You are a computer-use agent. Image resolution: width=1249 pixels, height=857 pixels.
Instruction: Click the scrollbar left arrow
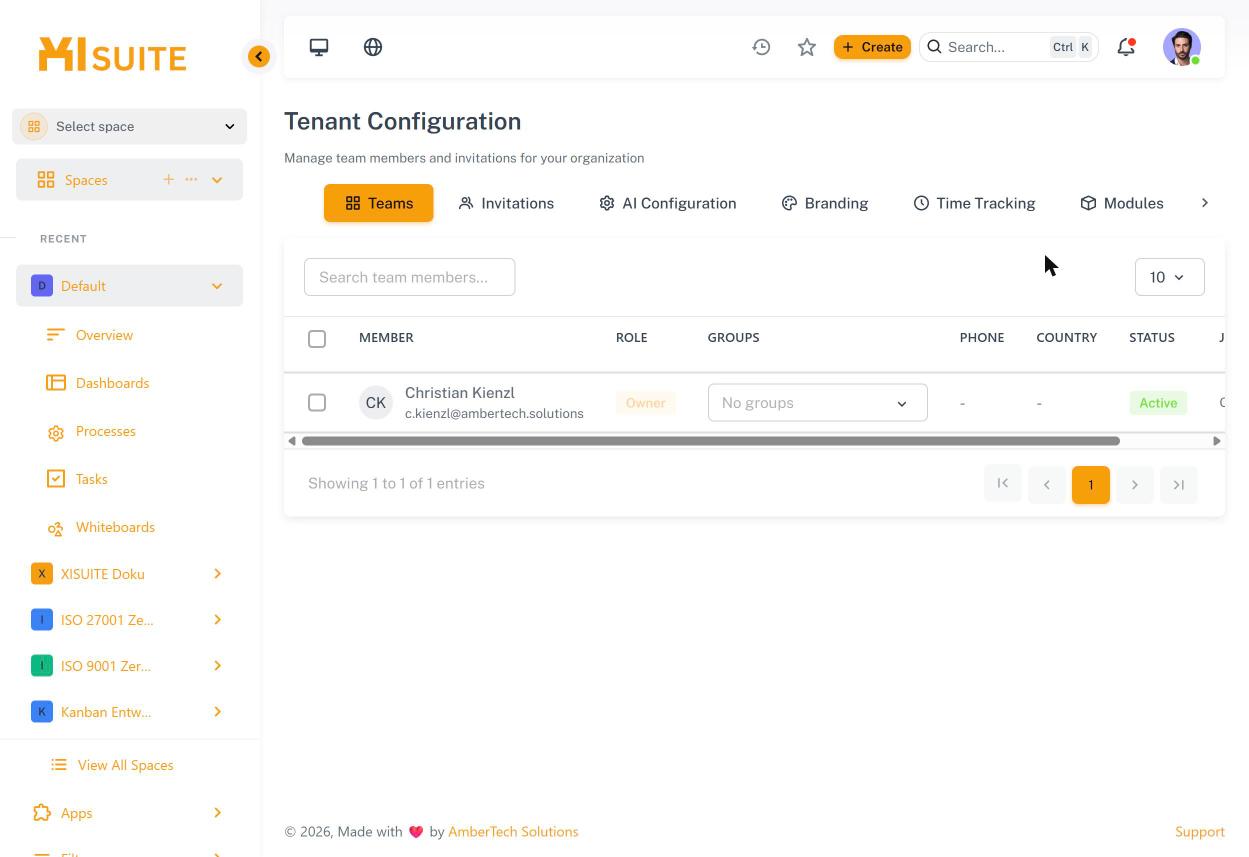click(292, 441)
